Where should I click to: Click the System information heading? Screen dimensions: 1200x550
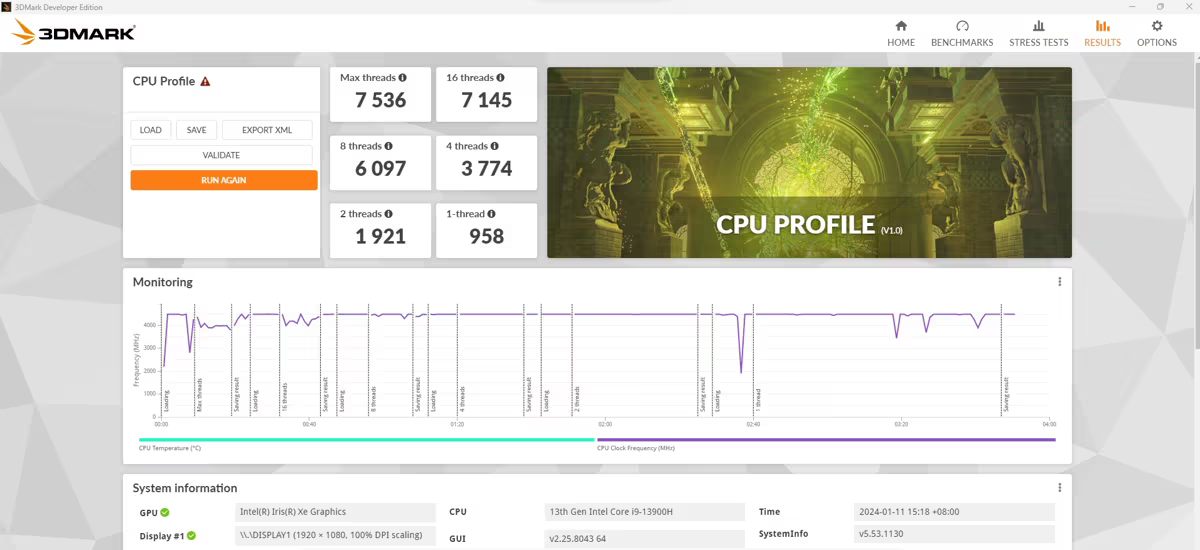(185, 488)
